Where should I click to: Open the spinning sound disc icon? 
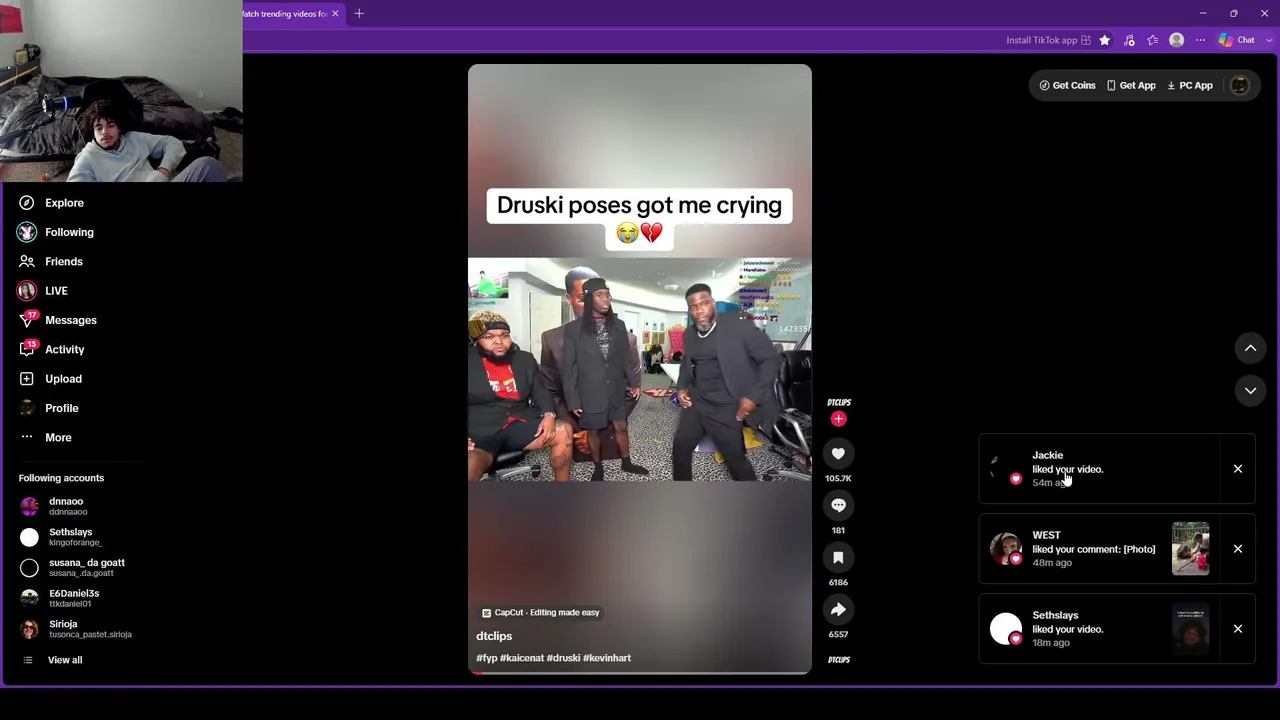click(838, 660)
